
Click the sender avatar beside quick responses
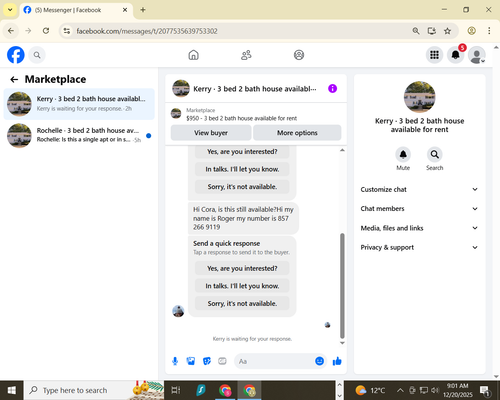[178, 311]
